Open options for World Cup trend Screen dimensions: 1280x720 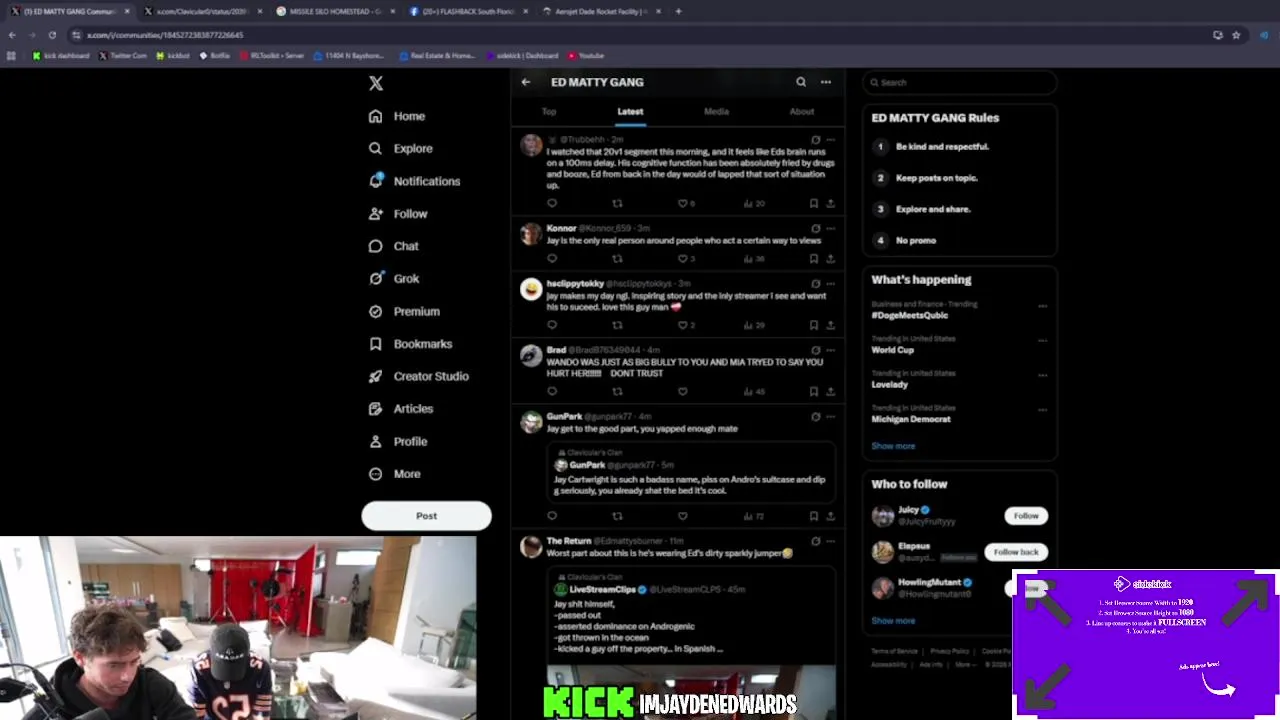[1042, 340]
